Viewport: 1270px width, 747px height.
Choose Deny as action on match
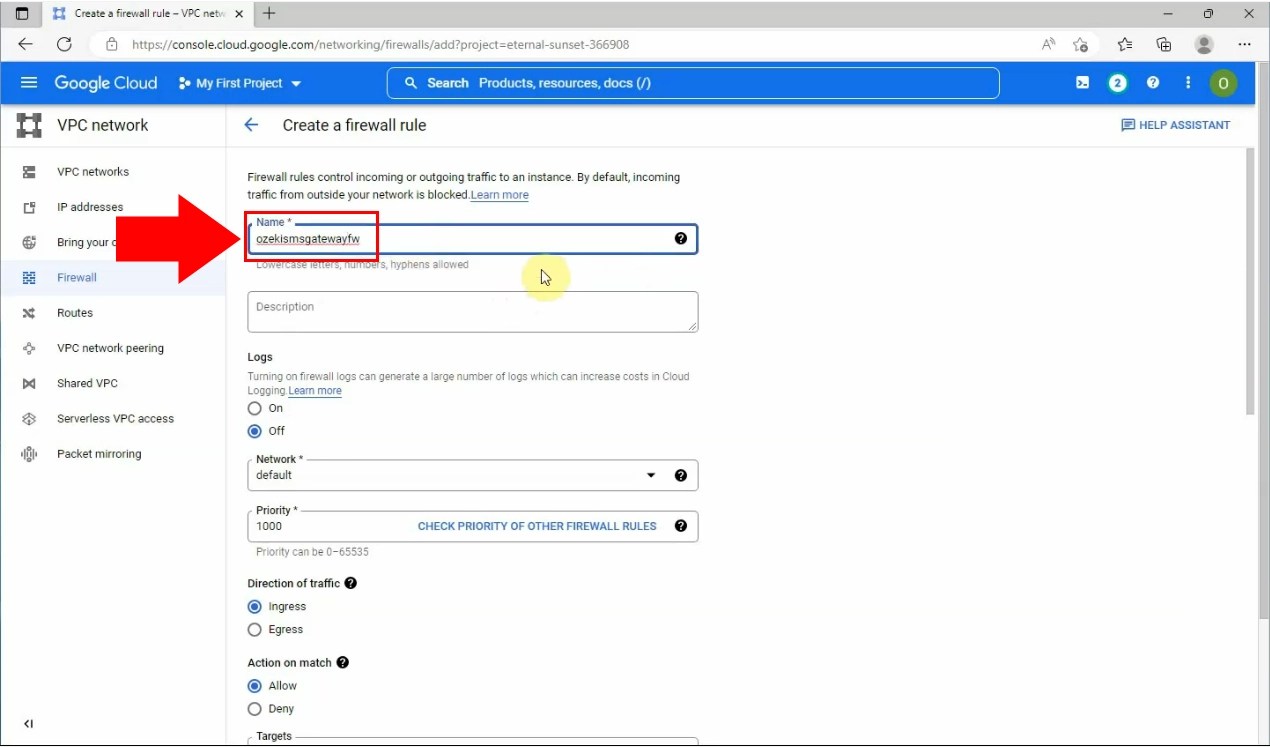pyautogui.click(x=254, y=708)
